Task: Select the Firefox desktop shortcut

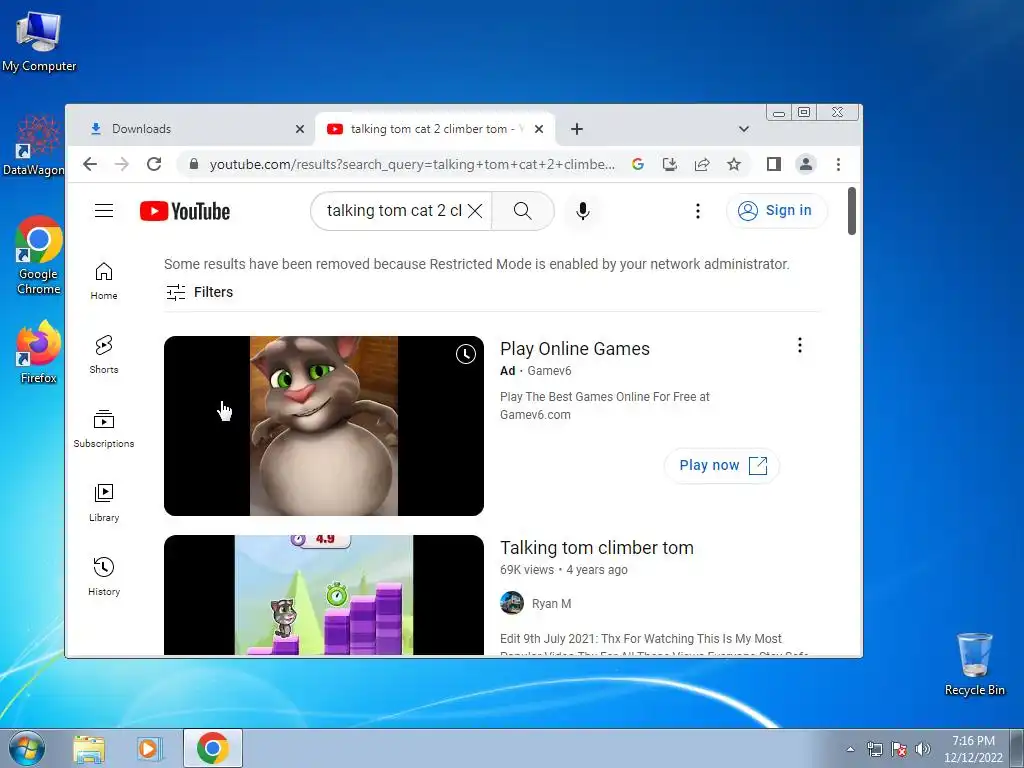Action: point(39,352)
